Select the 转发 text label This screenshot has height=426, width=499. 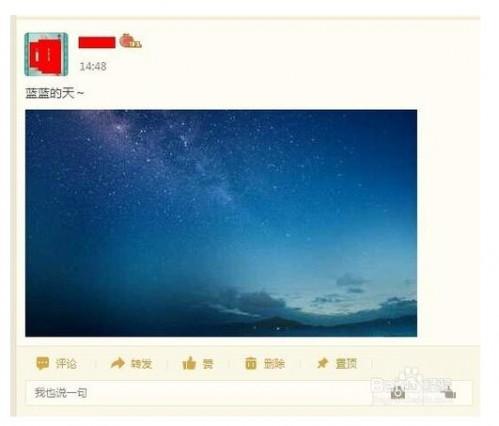coord(141,363)
